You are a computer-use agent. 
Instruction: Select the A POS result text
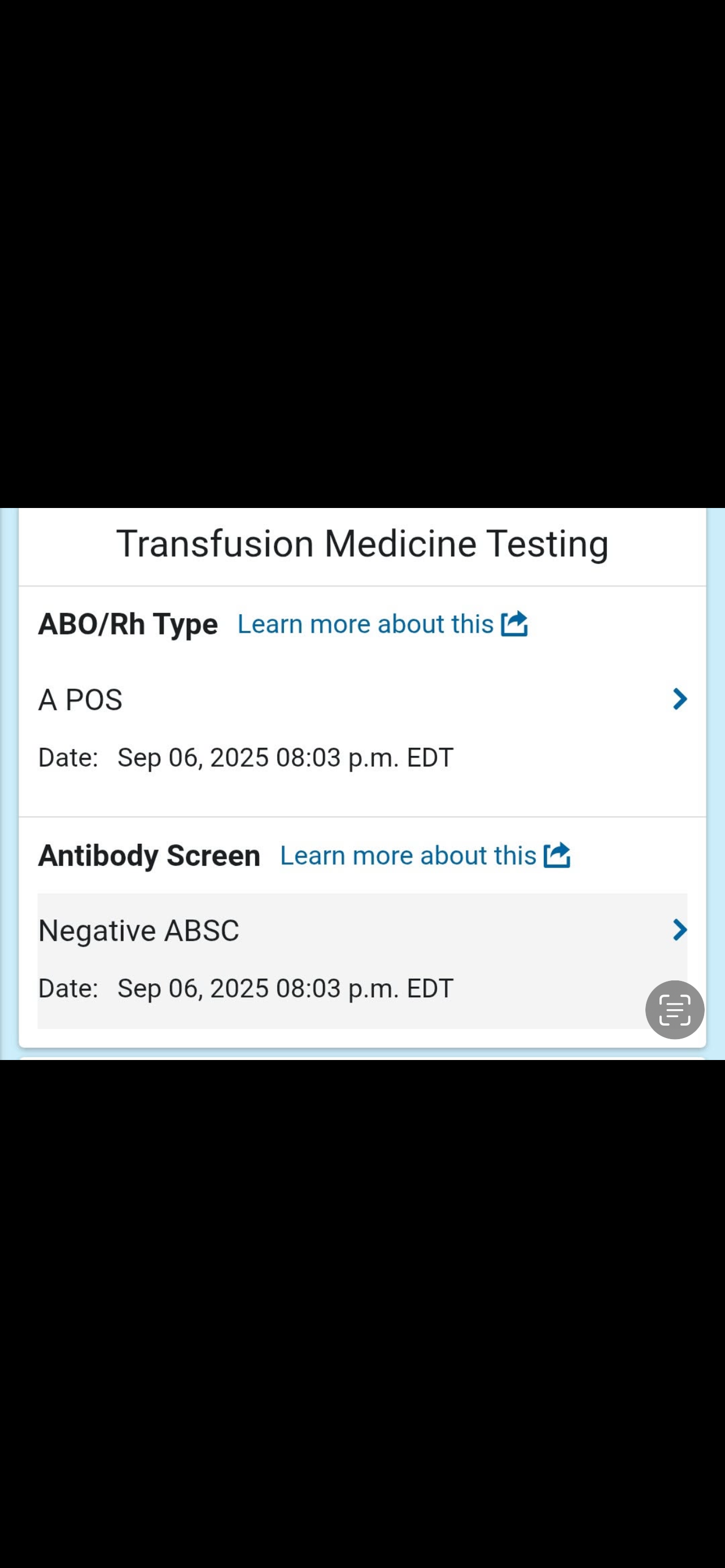(x=80, y=700)
